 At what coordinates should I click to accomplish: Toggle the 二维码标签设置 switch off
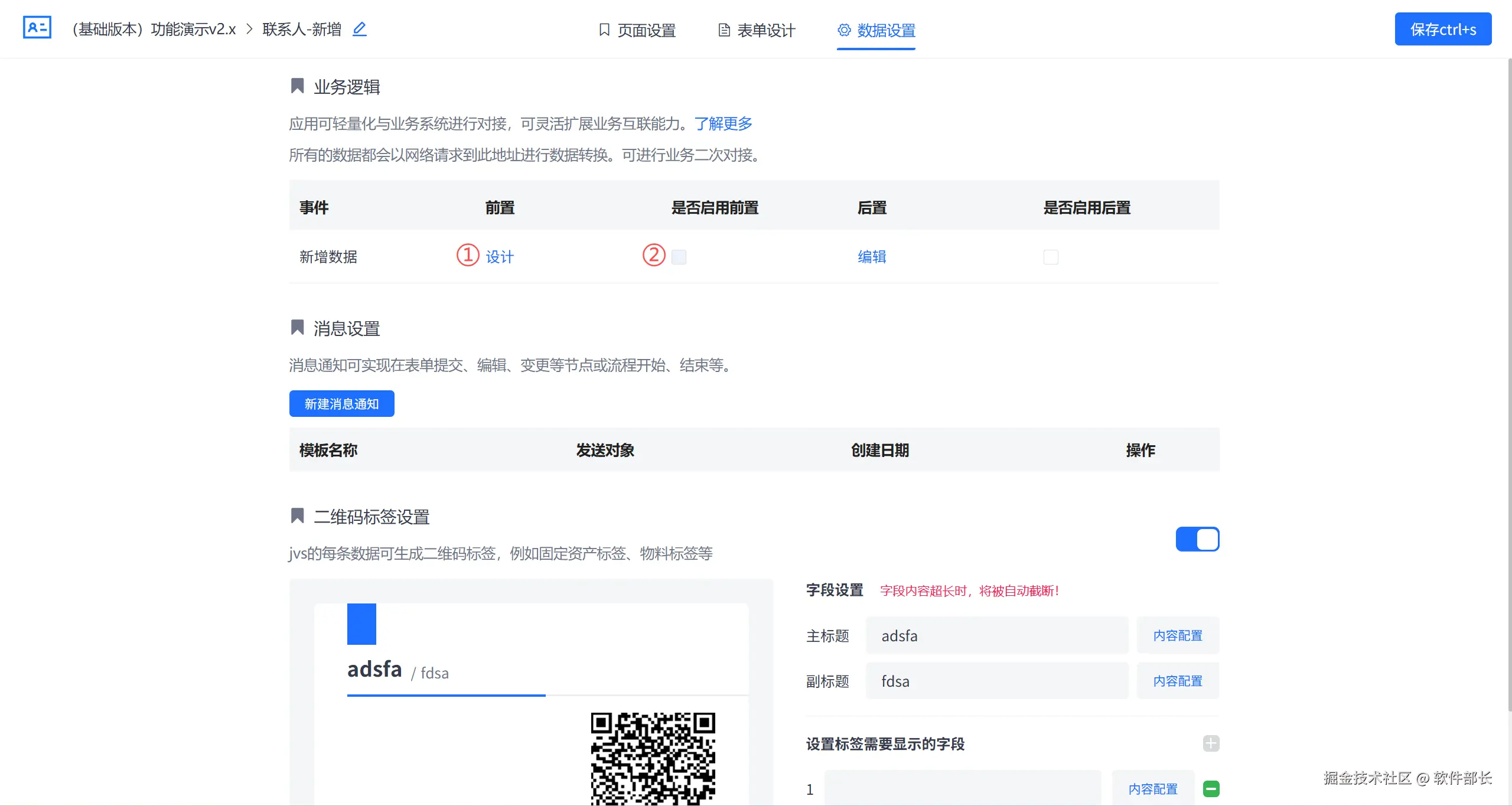(1197, 539)
